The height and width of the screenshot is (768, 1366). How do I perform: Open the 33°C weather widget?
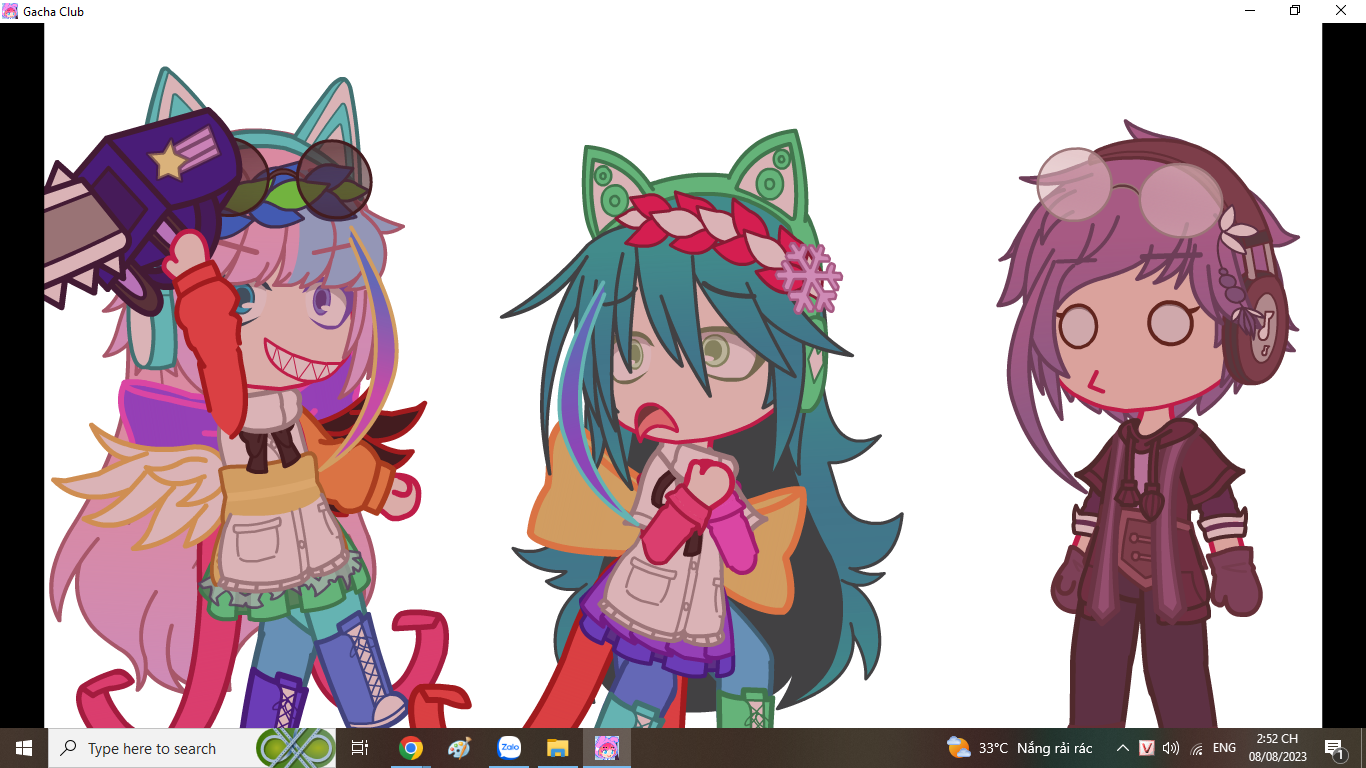click(x=1019, y=748)
